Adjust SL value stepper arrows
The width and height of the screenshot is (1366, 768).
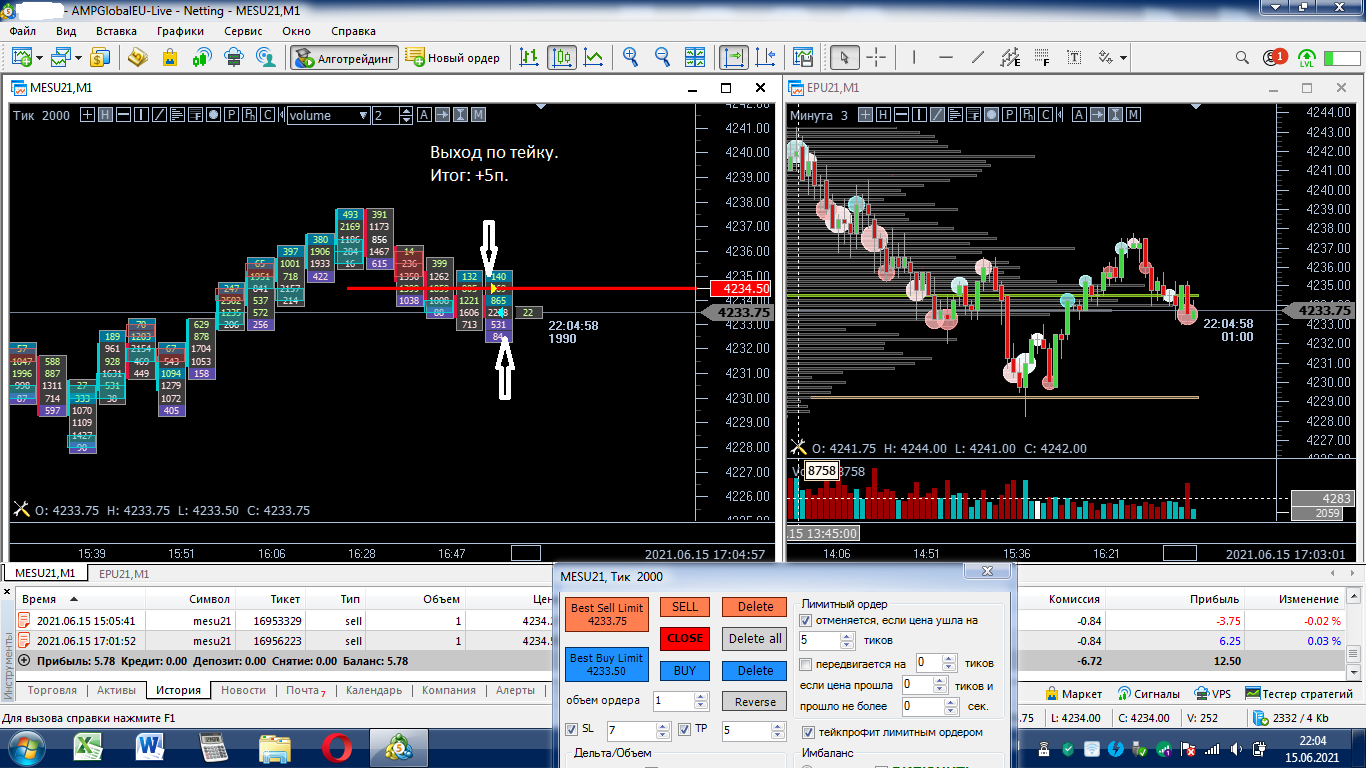pos(663,731)
